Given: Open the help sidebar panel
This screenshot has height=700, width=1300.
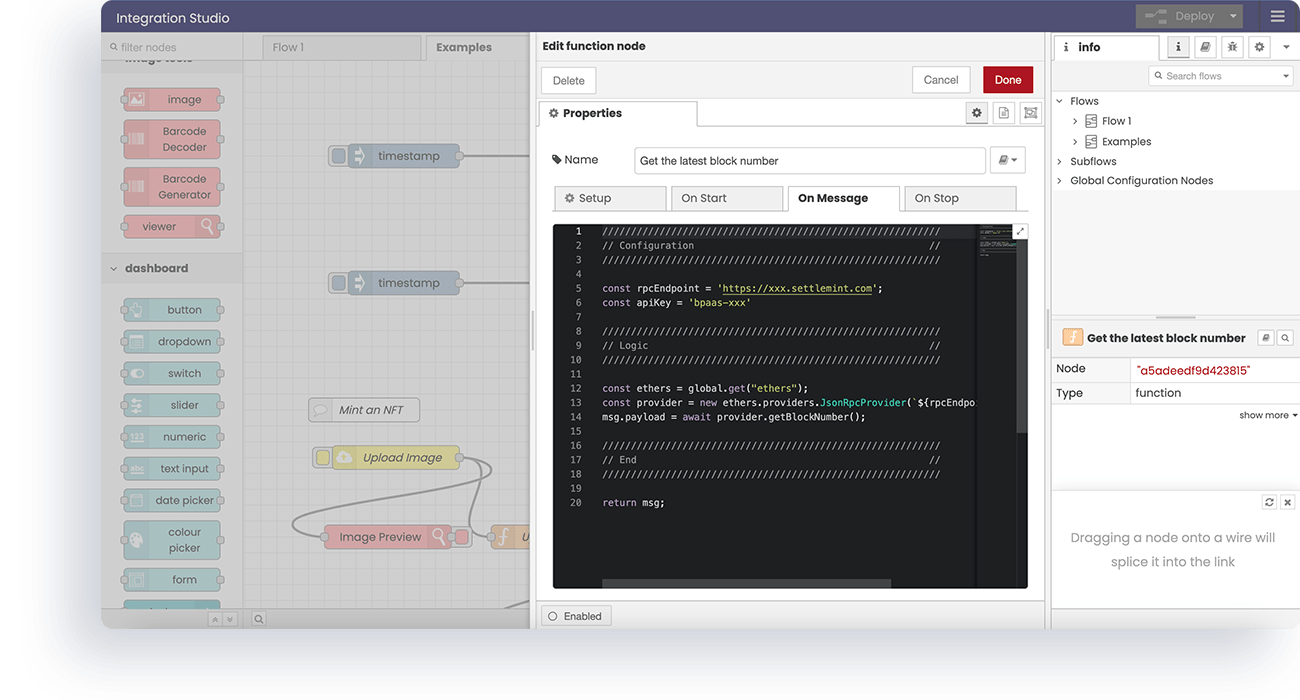Looking at the screenshot, I should pos(1204,47).
